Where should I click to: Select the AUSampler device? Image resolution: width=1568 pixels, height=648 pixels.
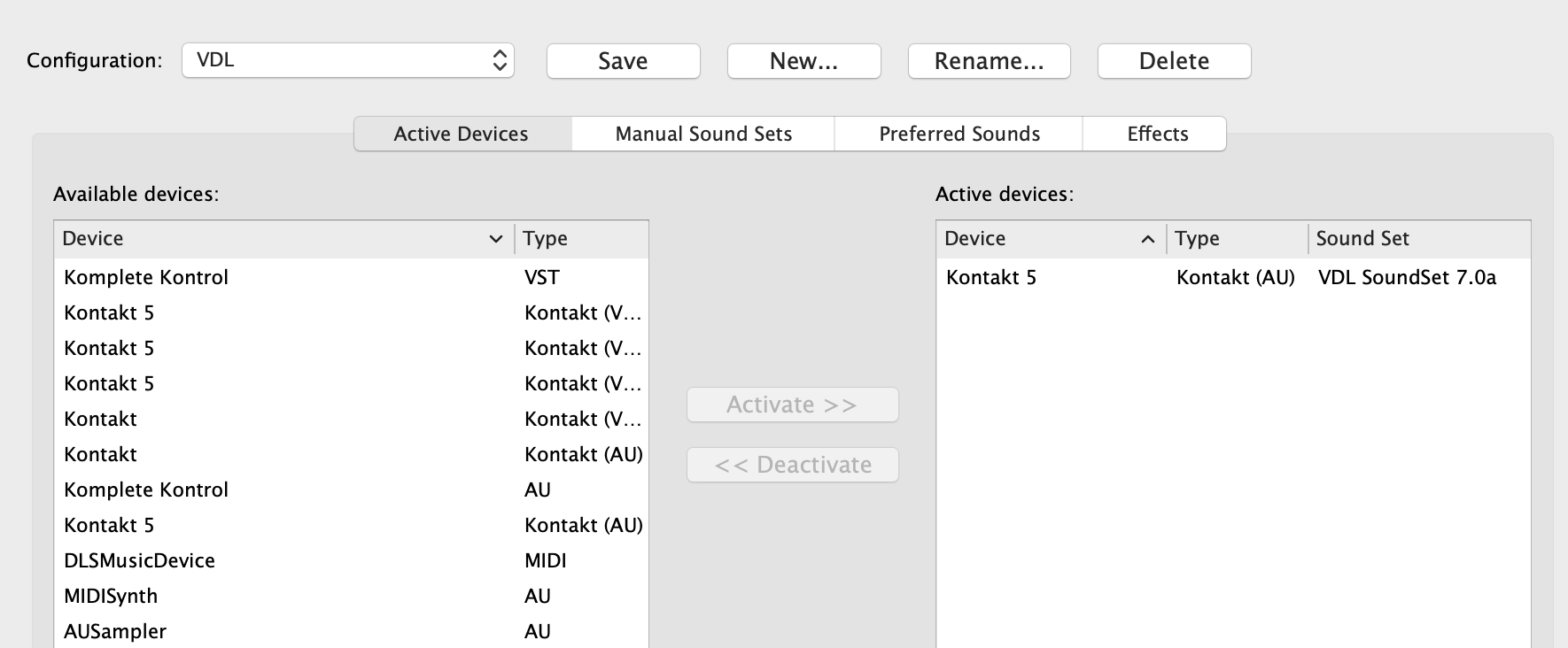click(x=352, y=631)
